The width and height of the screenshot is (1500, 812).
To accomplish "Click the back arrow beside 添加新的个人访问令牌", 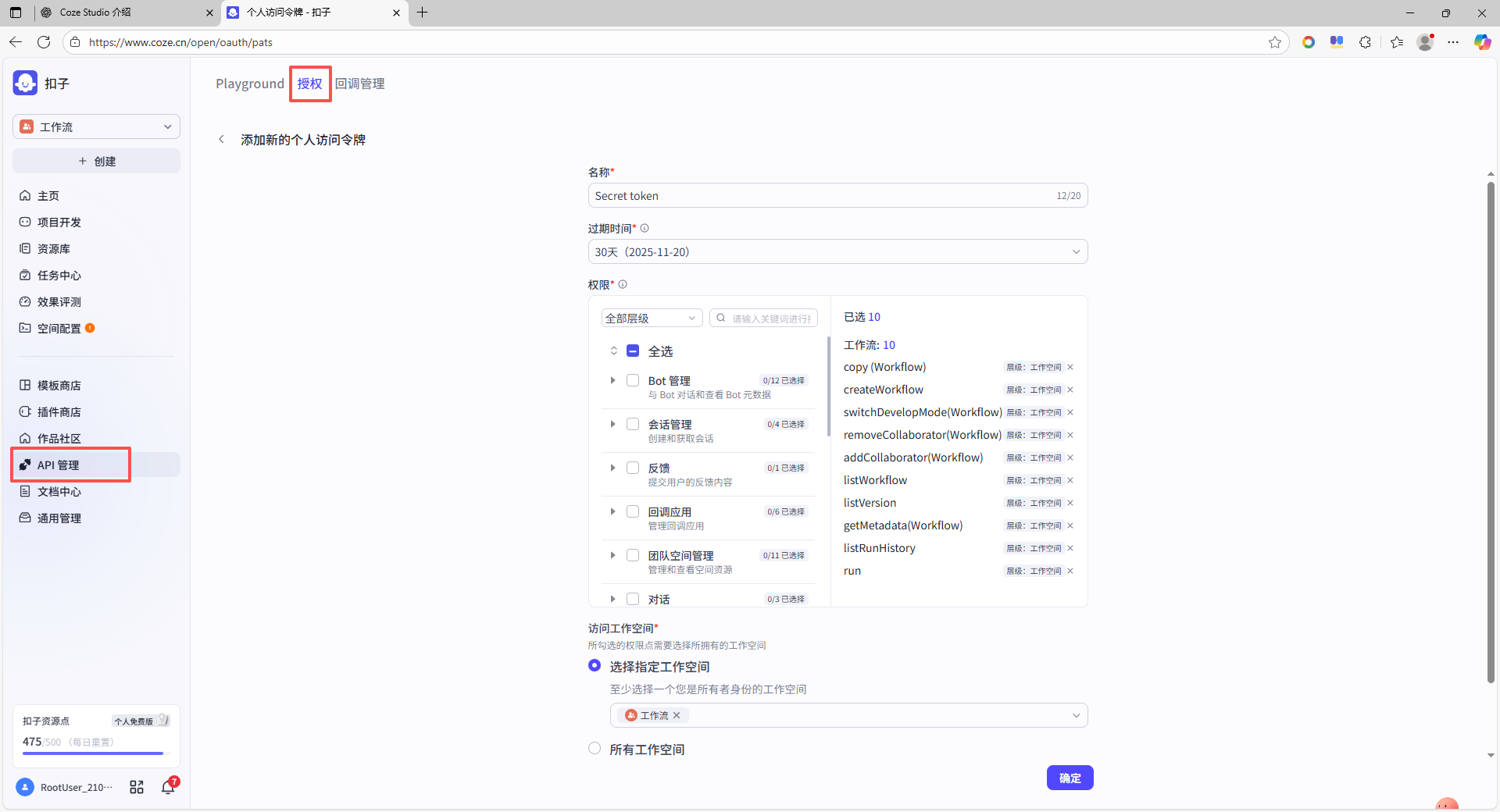I will [x=222, y=140].
